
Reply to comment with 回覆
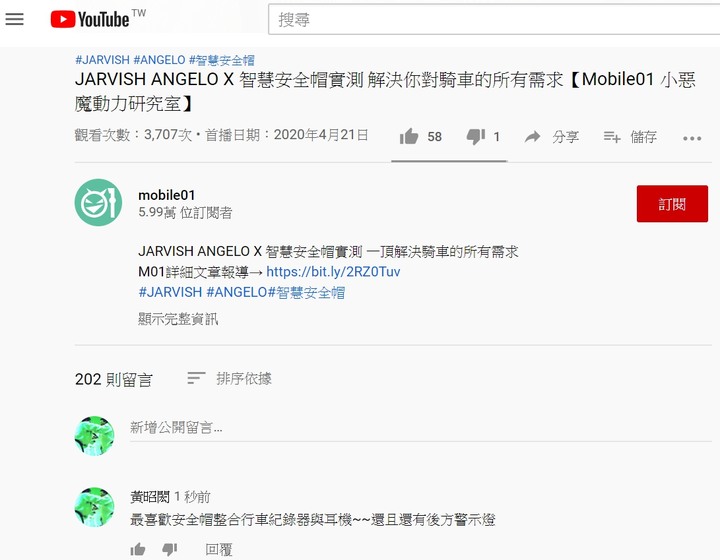[x=219, y=549]
